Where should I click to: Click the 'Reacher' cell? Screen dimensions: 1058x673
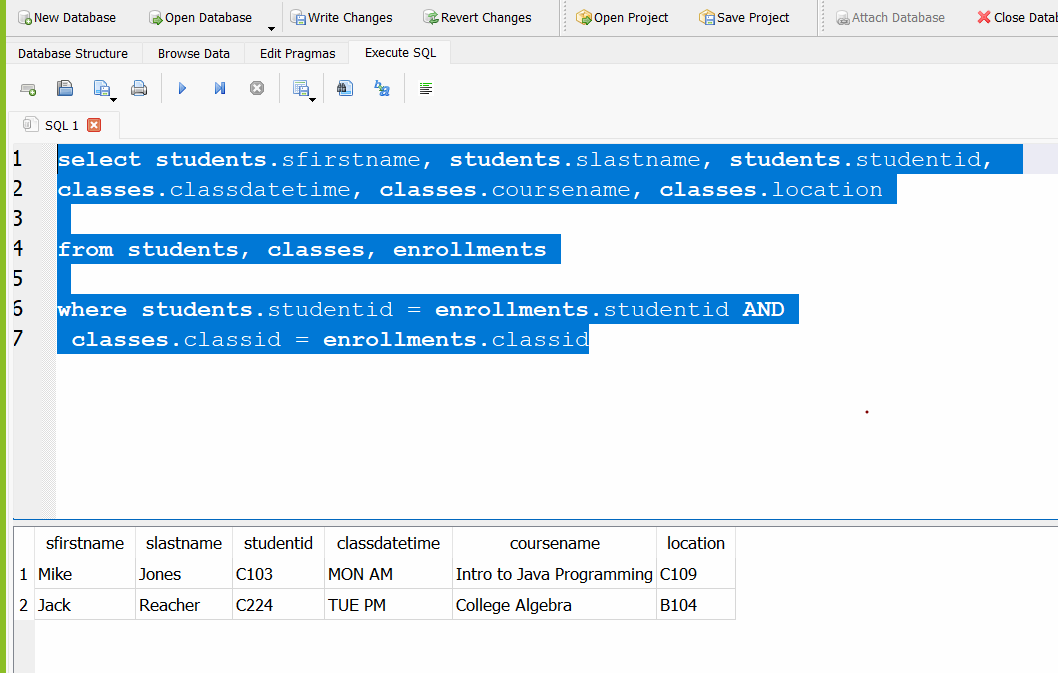[184, 605]
